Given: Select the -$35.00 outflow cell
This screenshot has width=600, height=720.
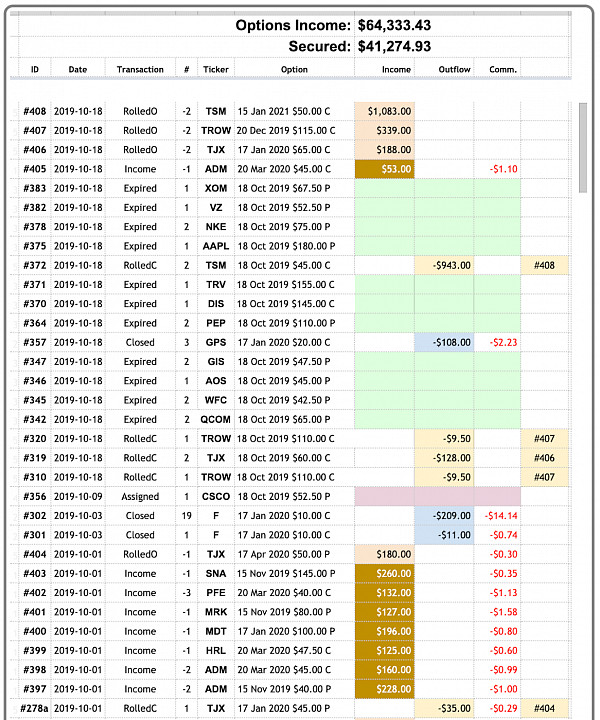Looking at the screenshot, I should tap(444, 709).
